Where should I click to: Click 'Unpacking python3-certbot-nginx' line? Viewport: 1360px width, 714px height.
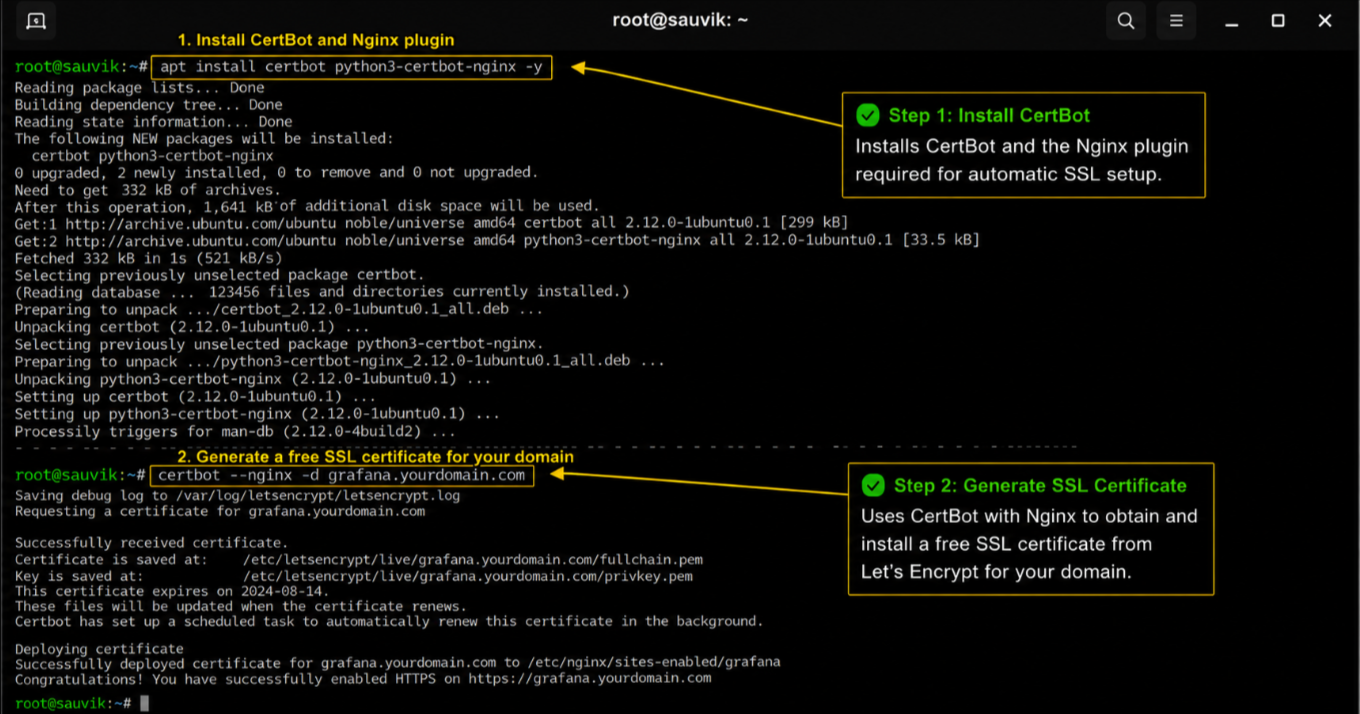click(x=253, y=380)
